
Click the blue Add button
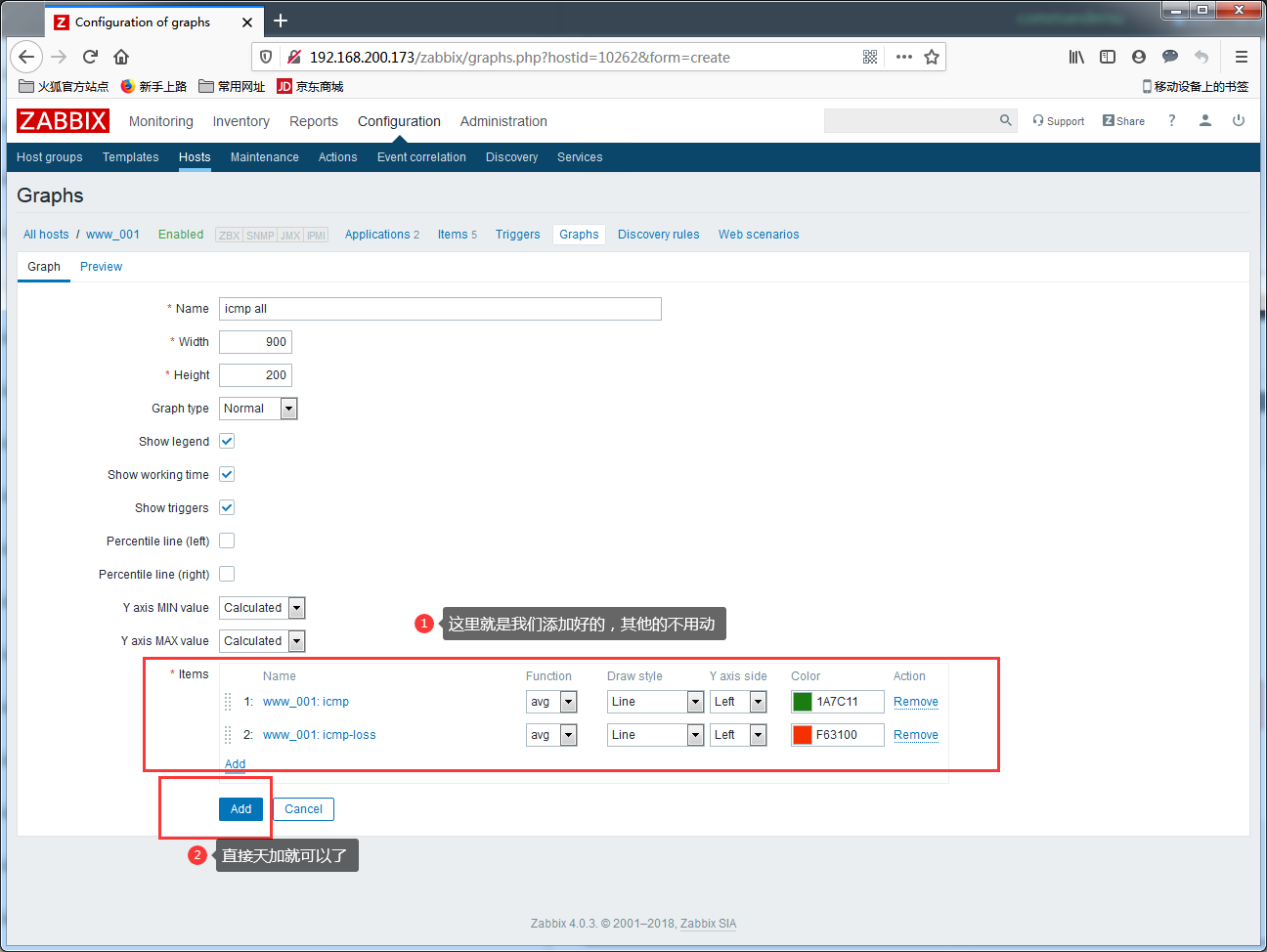pos(240,808)
